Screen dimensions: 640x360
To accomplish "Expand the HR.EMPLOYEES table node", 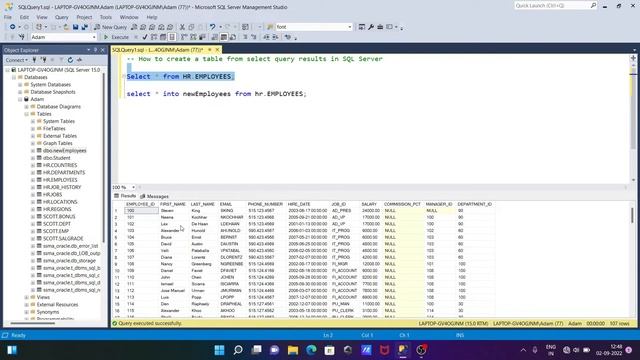I will pyautogui.click(x=33, y=180).
